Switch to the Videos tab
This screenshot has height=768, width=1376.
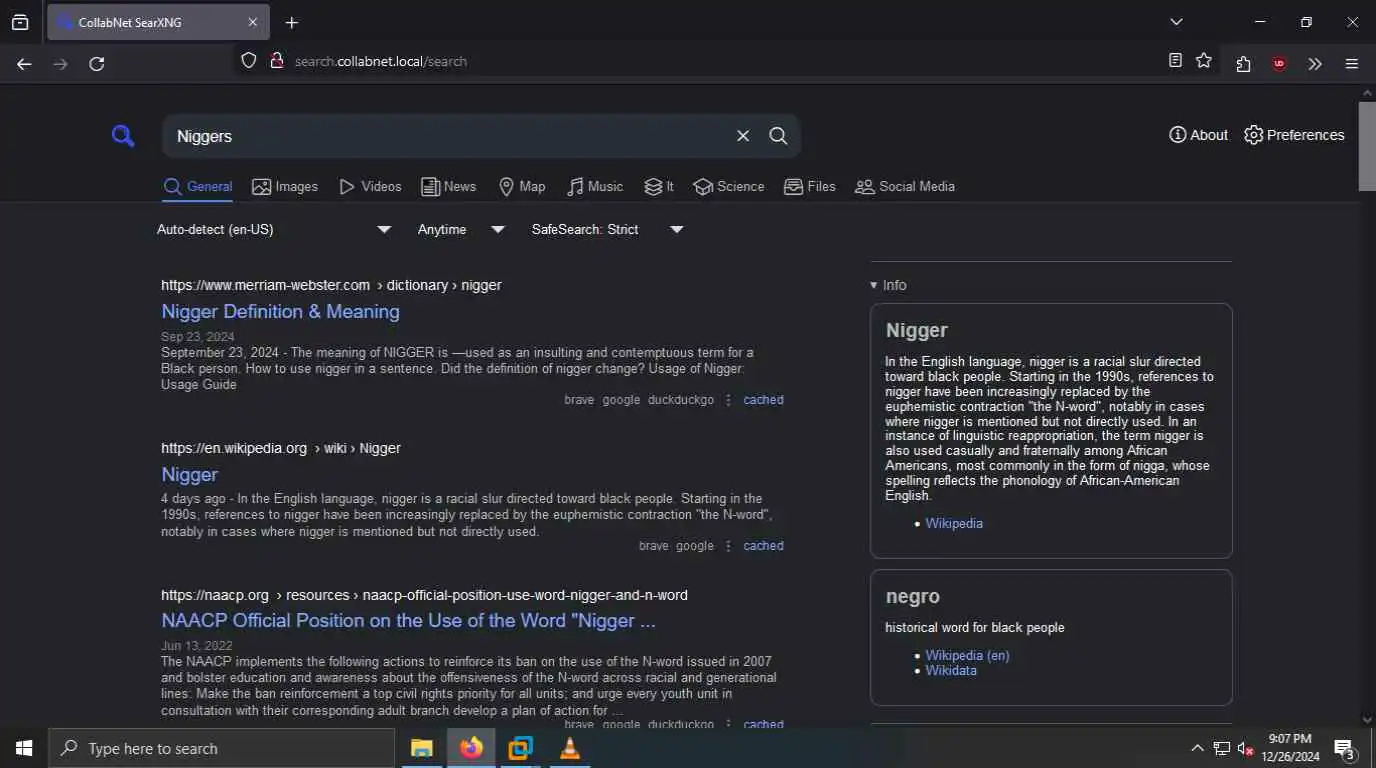tap(370, 186)
